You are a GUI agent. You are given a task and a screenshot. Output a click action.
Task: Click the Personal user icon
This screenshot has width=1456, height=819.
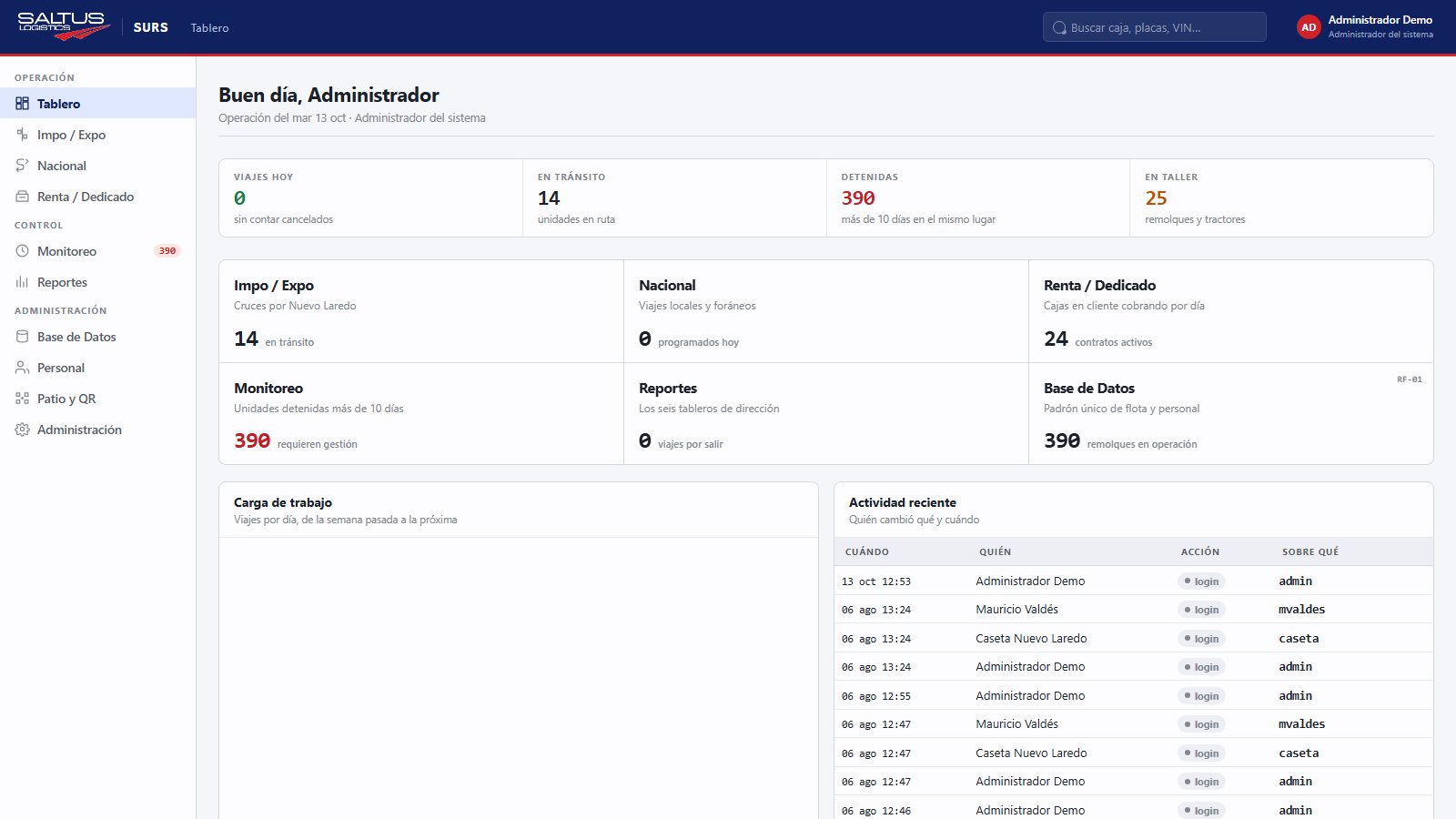click(x=22, y=368)
